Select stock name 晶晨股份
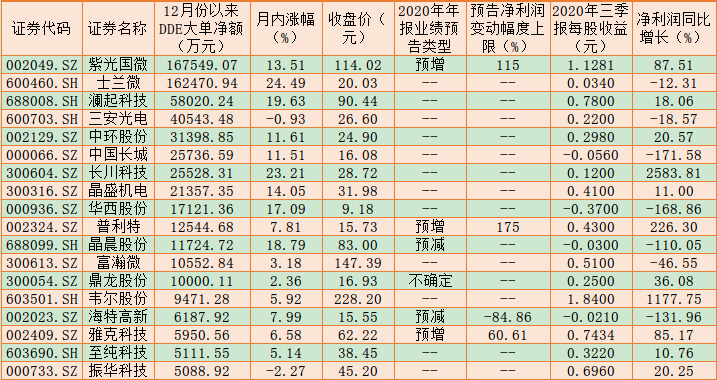This screenshot has height=380, width=717. (118, 245)
